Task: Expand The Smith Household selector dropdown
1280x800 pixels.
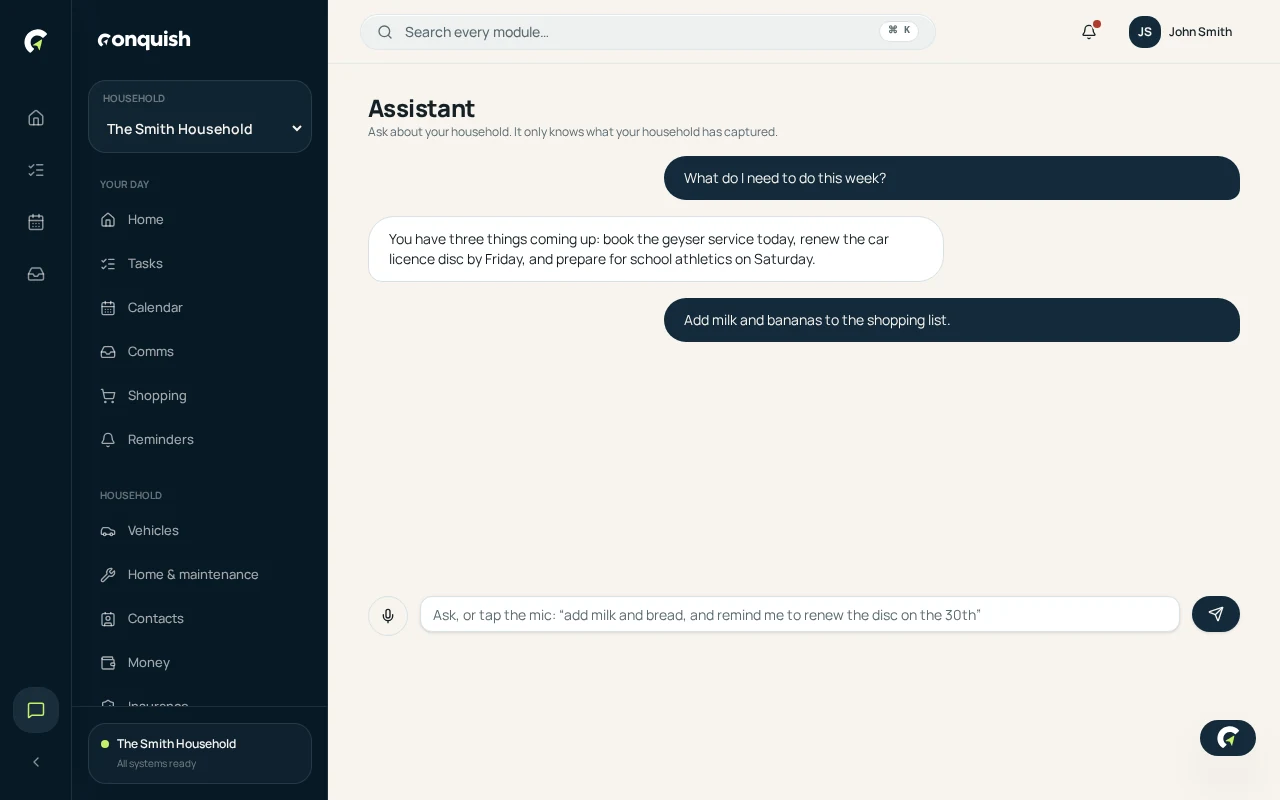Action: (x=200, y=117)
